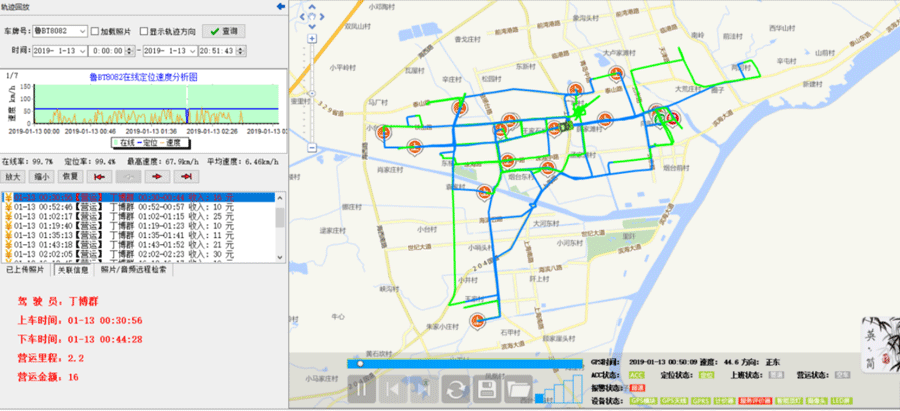Toggle the 显示轨迹方向 checkbox
Screen dimensions: 900x411
(x=144, y=31)
